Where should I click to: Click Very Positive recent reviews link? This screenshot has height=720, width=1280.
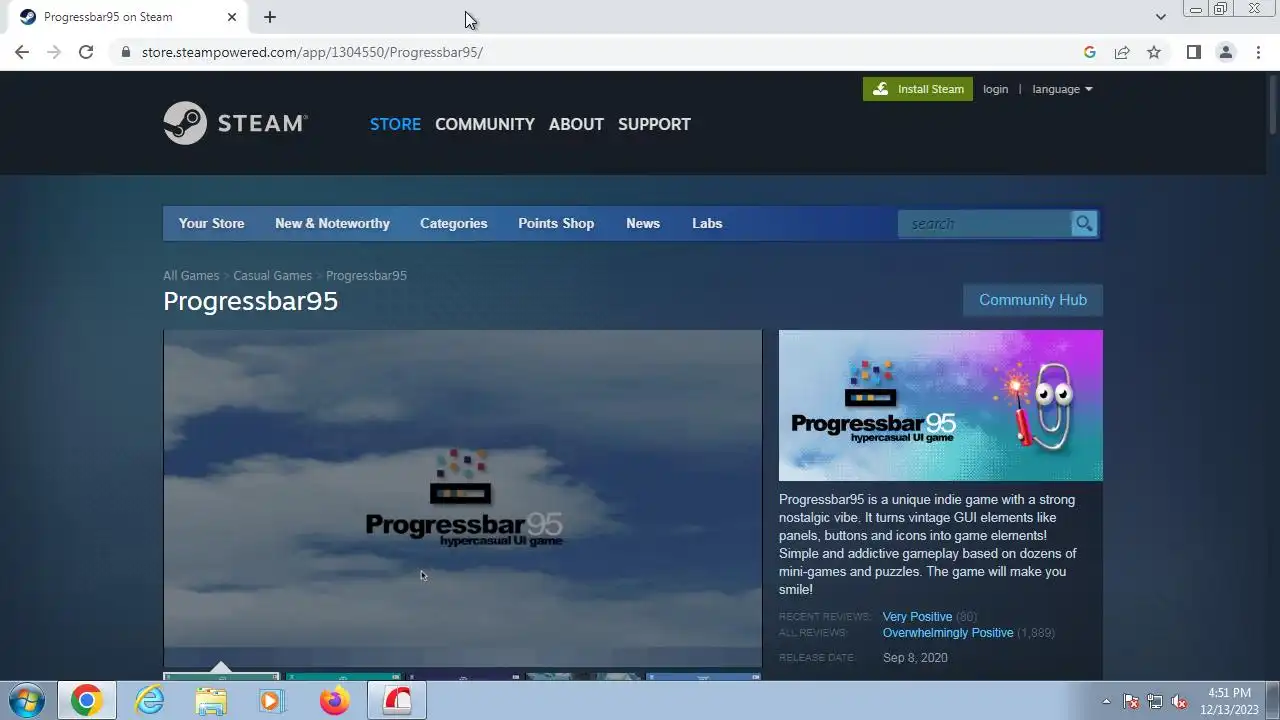(x=917, y=617)
